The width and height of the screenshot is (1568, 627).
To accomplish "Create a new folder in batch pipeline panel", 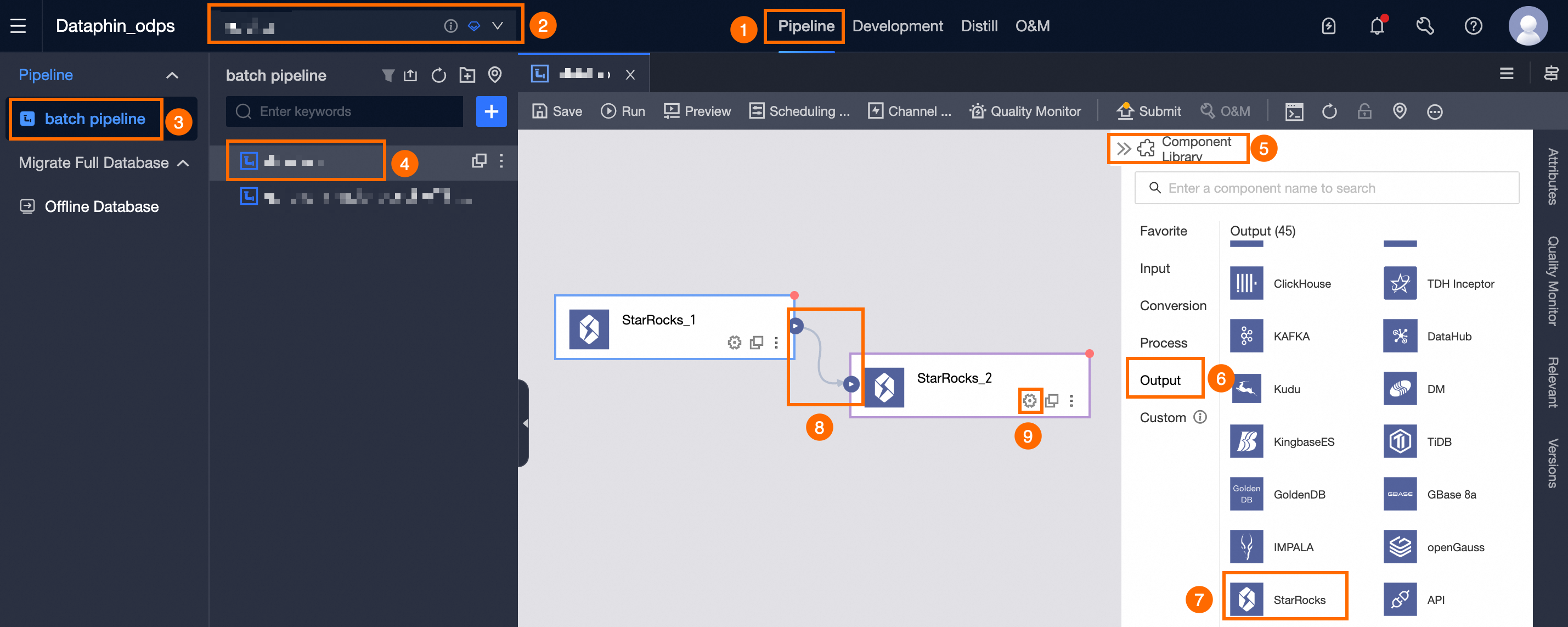I will [x=467, y=75].
